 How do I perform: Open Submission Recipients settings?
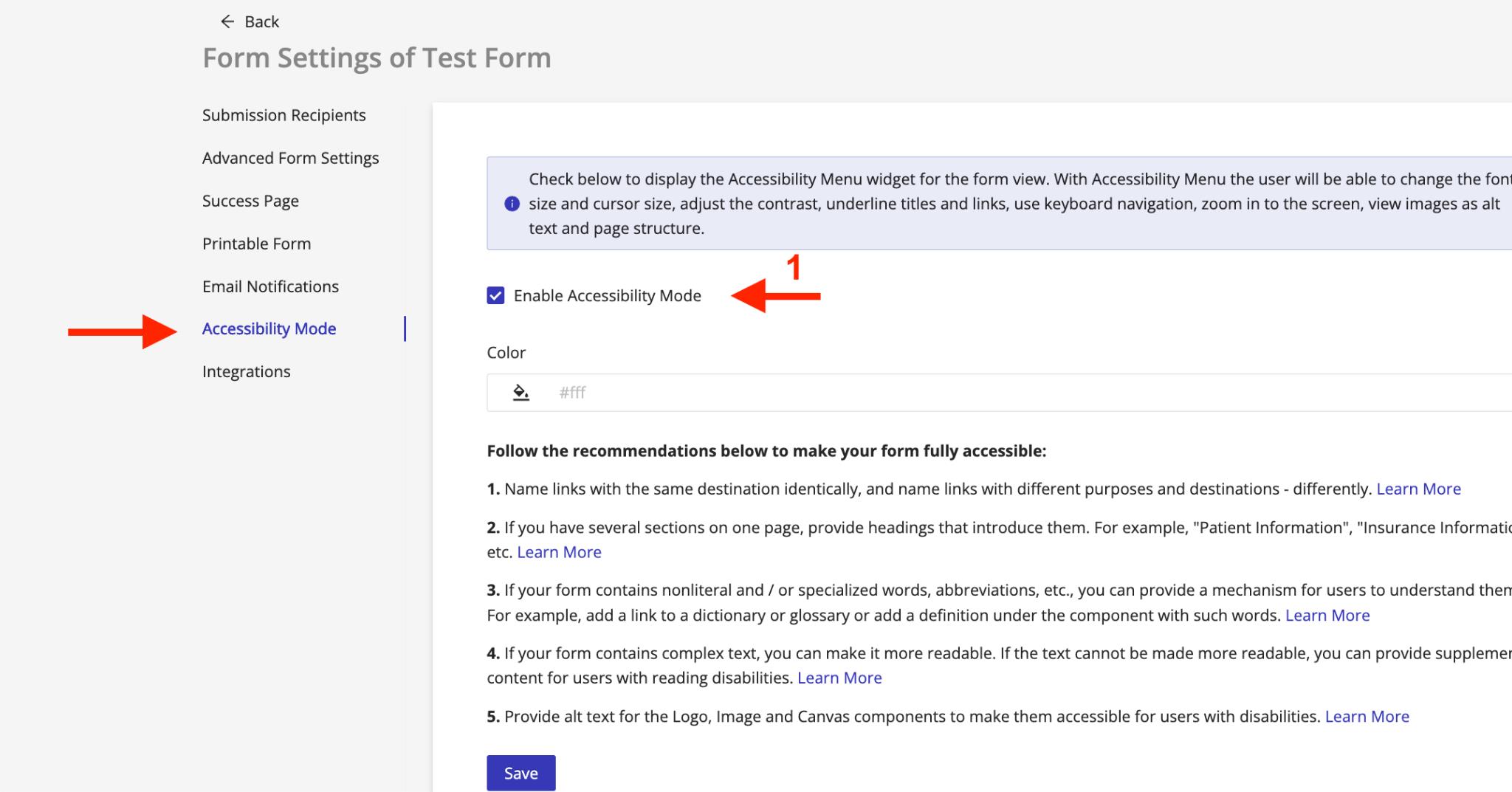283,115
